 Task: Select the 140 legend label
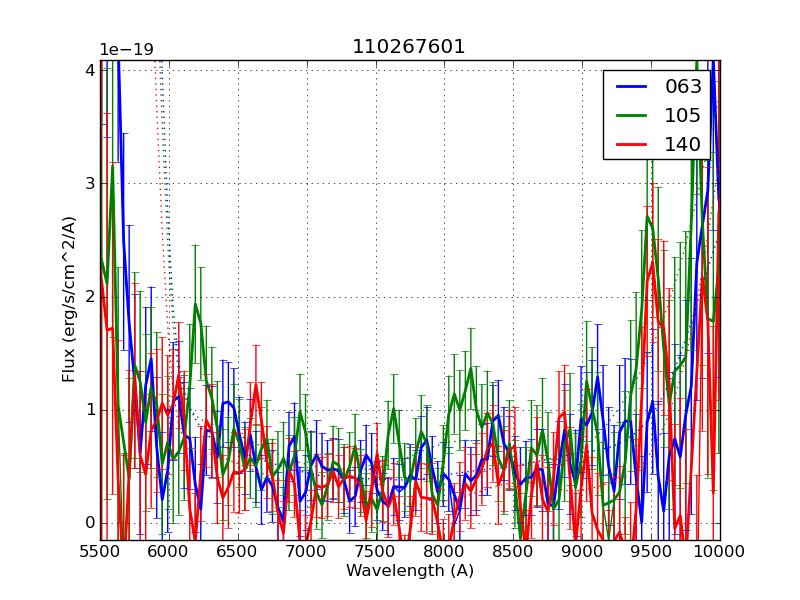(683, 145)
